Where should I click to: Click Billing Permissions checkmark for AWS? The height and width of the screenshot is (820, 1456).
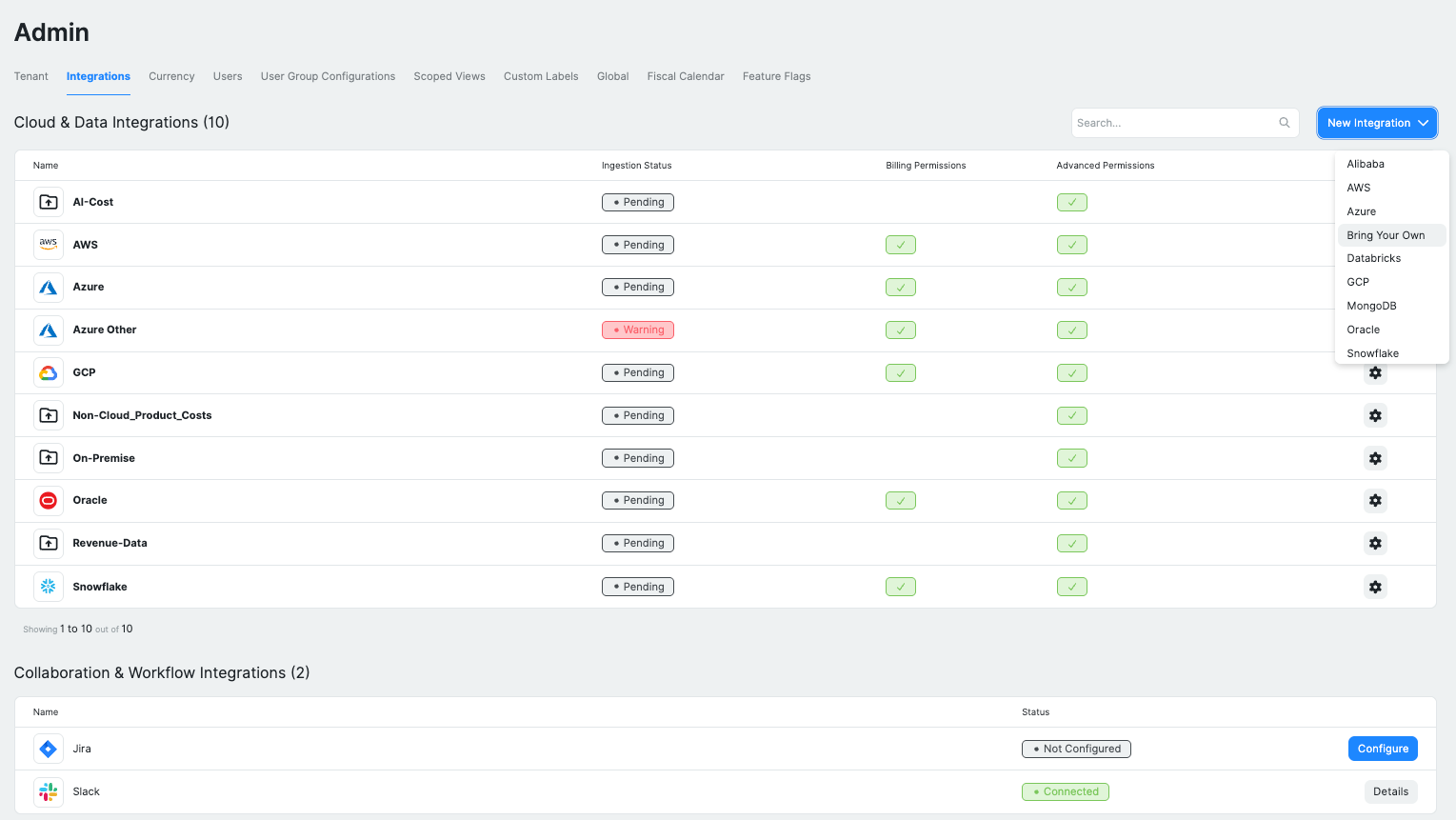[900, 244]
